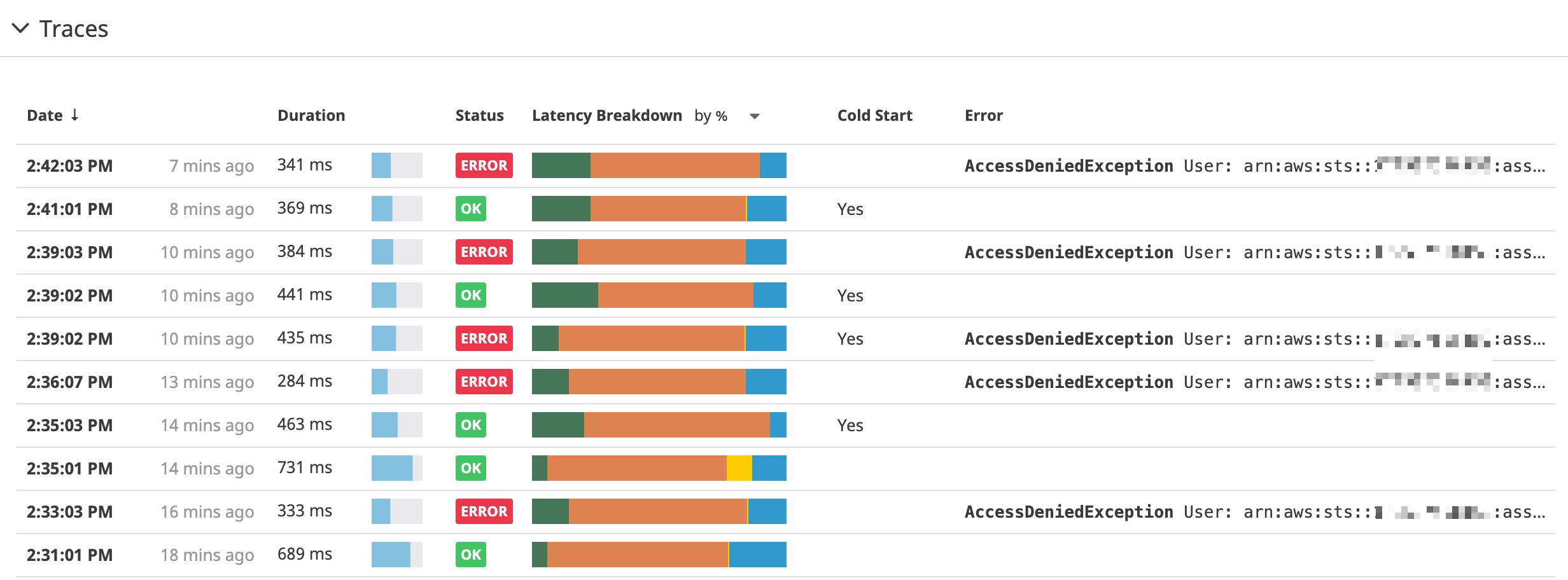Collapse the Traces section chevron

pos(21,29)
